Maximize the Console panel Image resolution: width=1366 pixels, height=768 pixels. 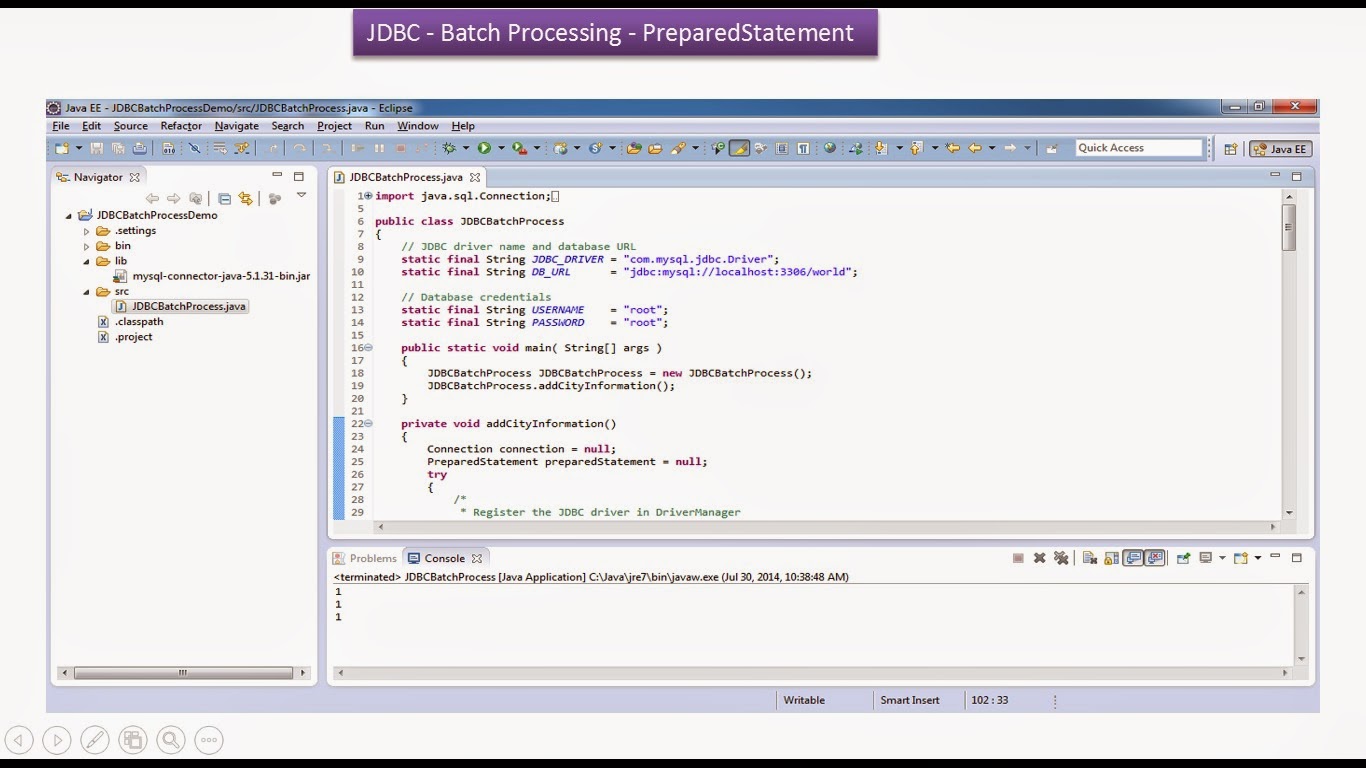1297,558
